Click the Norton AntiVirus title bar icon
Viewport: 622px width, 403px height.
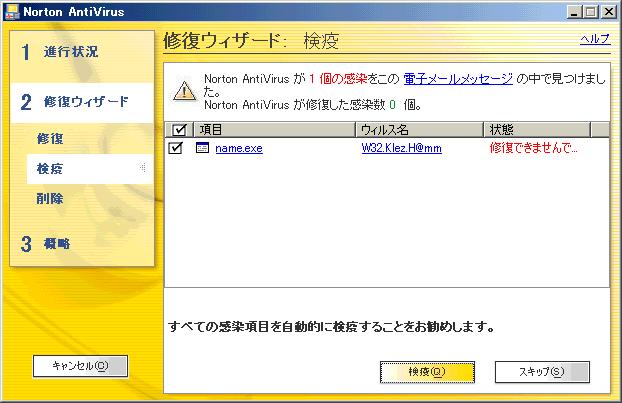11,12
